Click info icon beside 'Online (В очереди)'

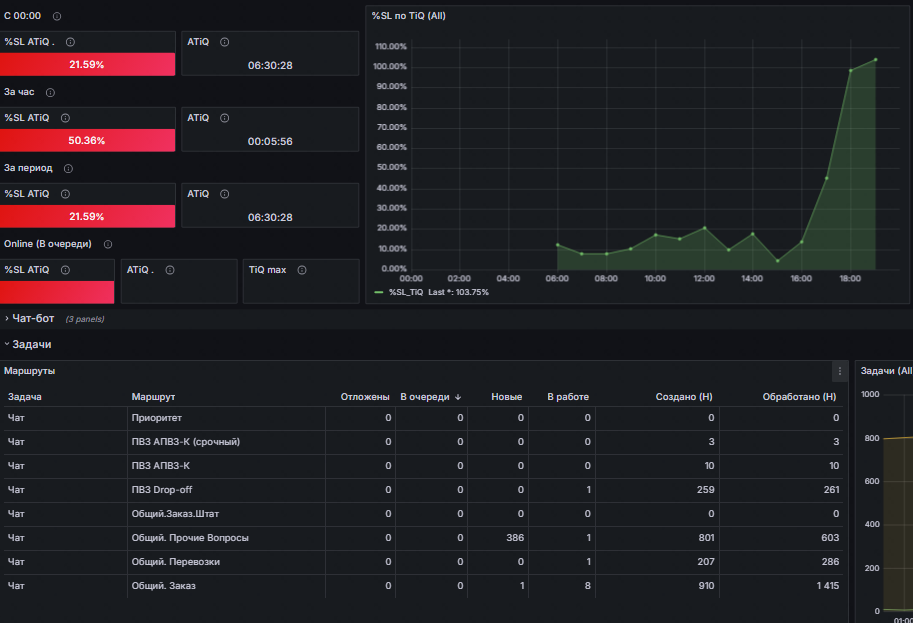(x=108, y=245)
